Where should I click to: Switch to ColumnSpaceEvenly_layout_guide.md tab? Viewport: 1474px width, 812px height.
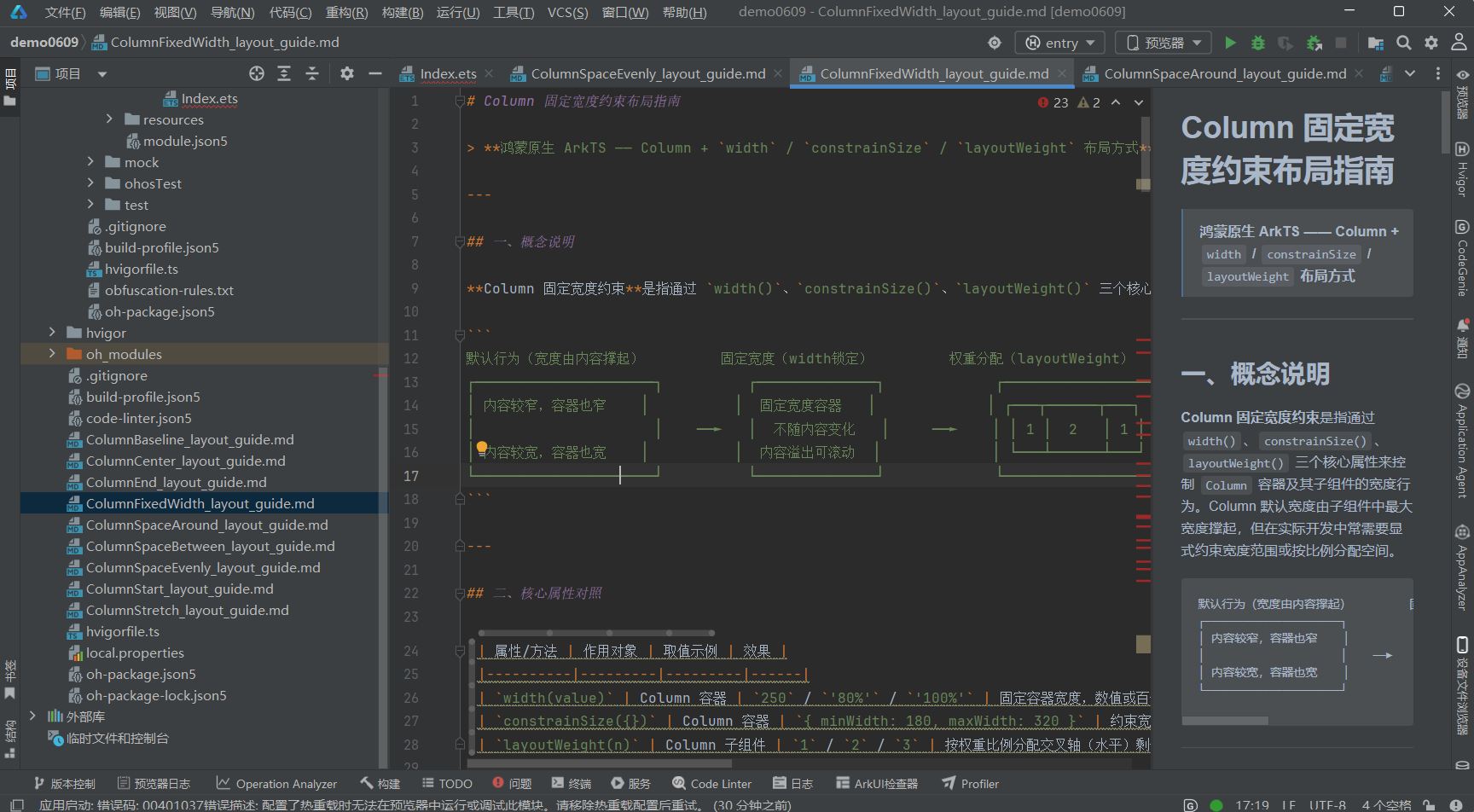tap(647, 74)
